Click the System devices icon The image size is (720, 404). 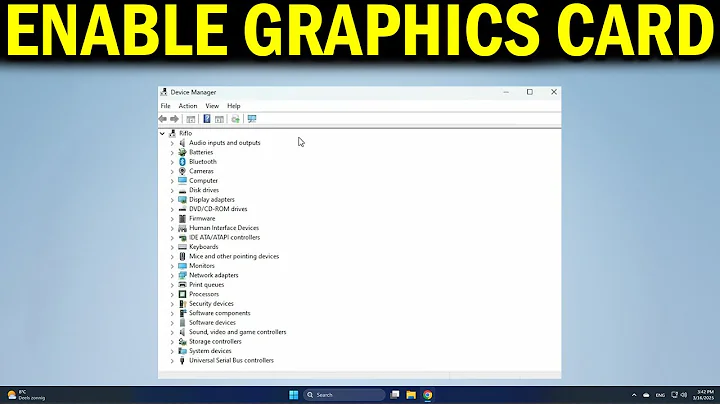pos(182,351)
